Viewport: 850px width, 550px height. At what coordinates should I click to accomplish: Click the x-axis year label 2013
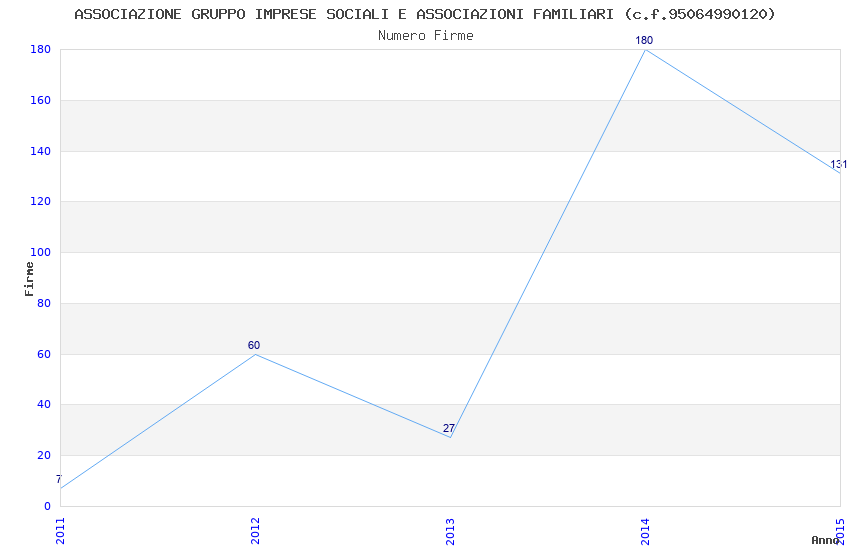click(450, 531)
